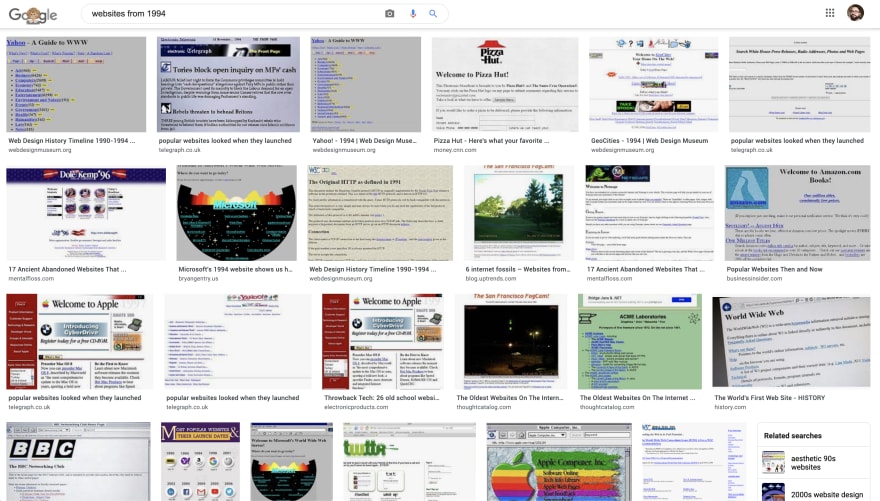The height and width of the screenshot is (501, 880).
Task: Open the 'Most Popular Websites' launch dates thumbnail
Action: click(200, 462)
